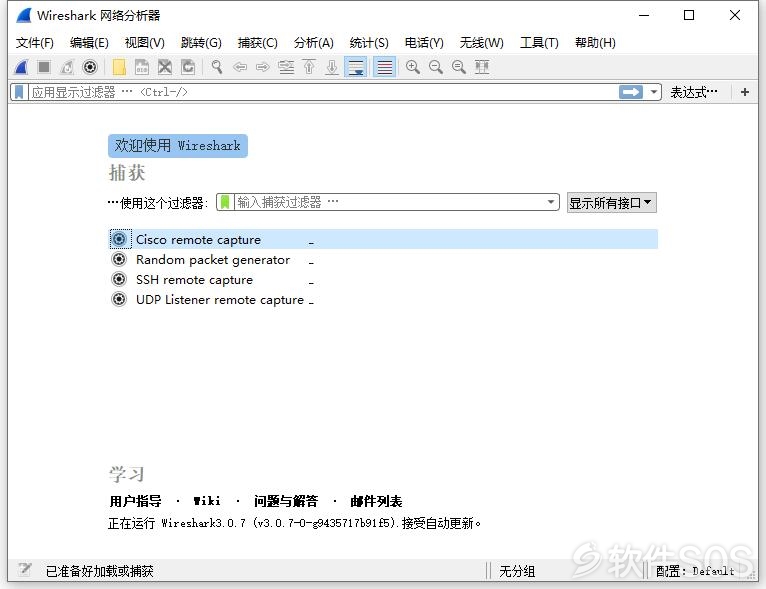Open 统计(S) menu

[x=369, y=43]
